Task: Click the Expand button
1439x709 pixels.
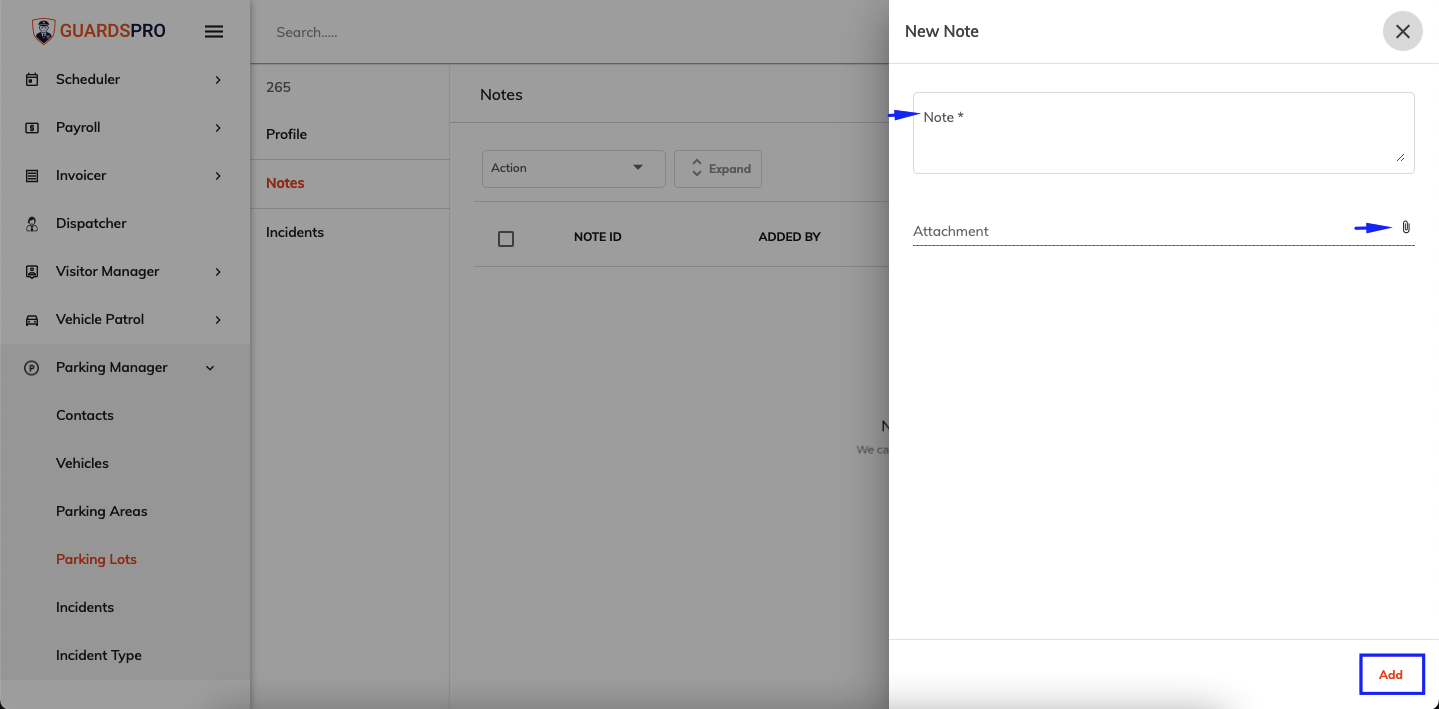Action: 718,168
